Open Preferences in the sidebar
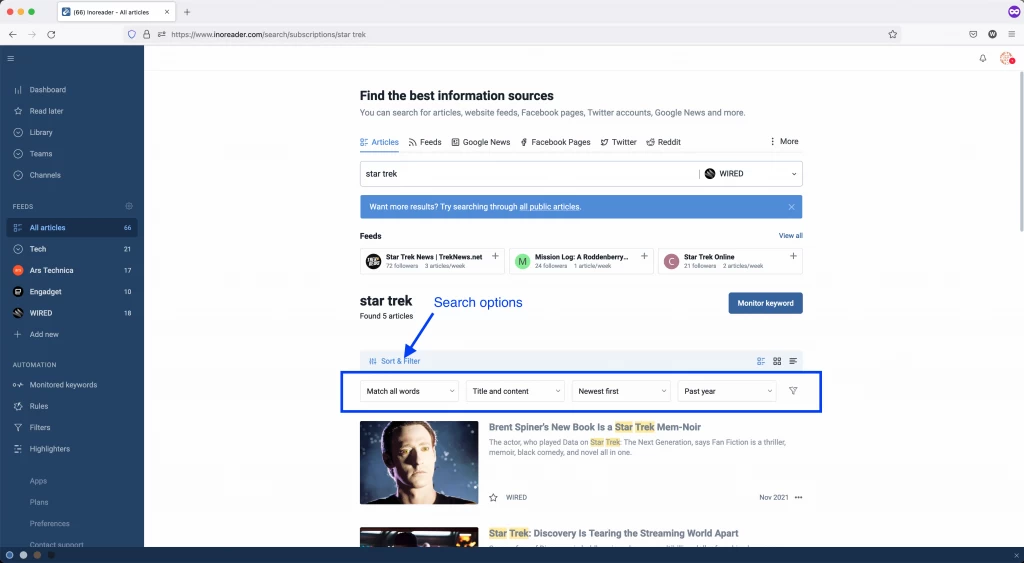The image size is (1024, 563). [x=49, y=524]
